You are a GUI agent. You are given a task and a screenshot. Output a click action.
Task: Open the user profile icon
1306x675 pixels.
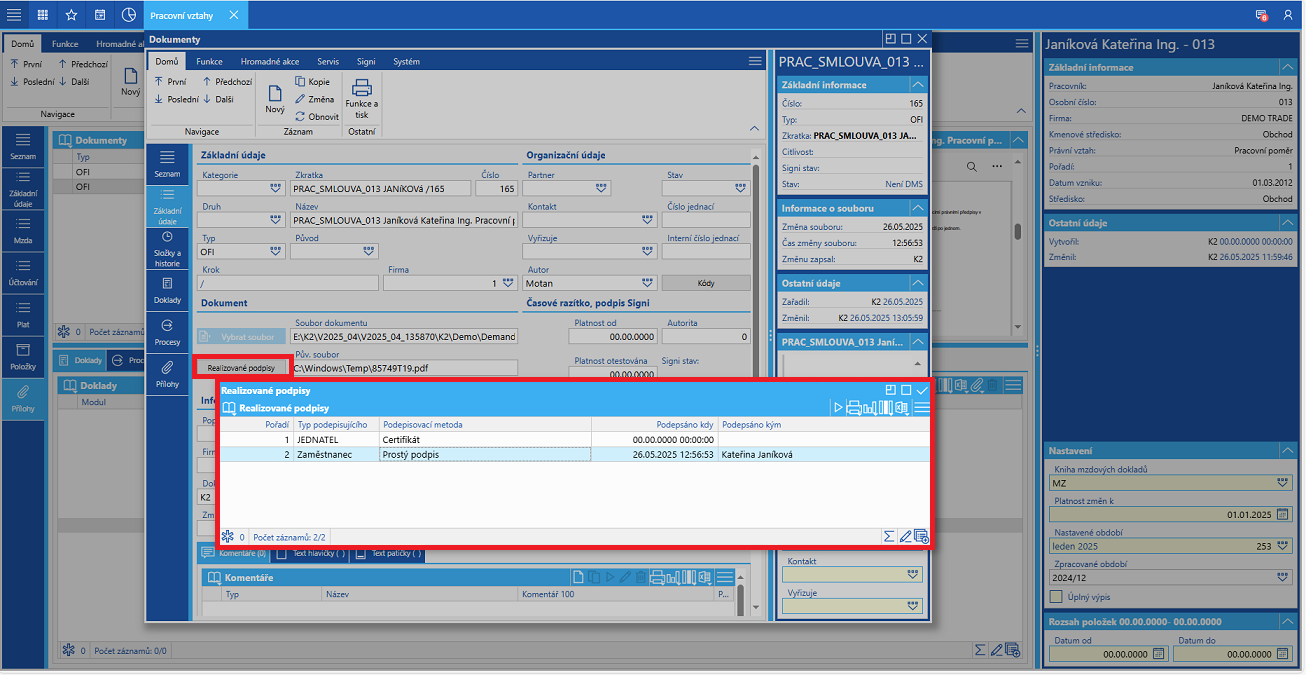click(x=1288, y=15)
